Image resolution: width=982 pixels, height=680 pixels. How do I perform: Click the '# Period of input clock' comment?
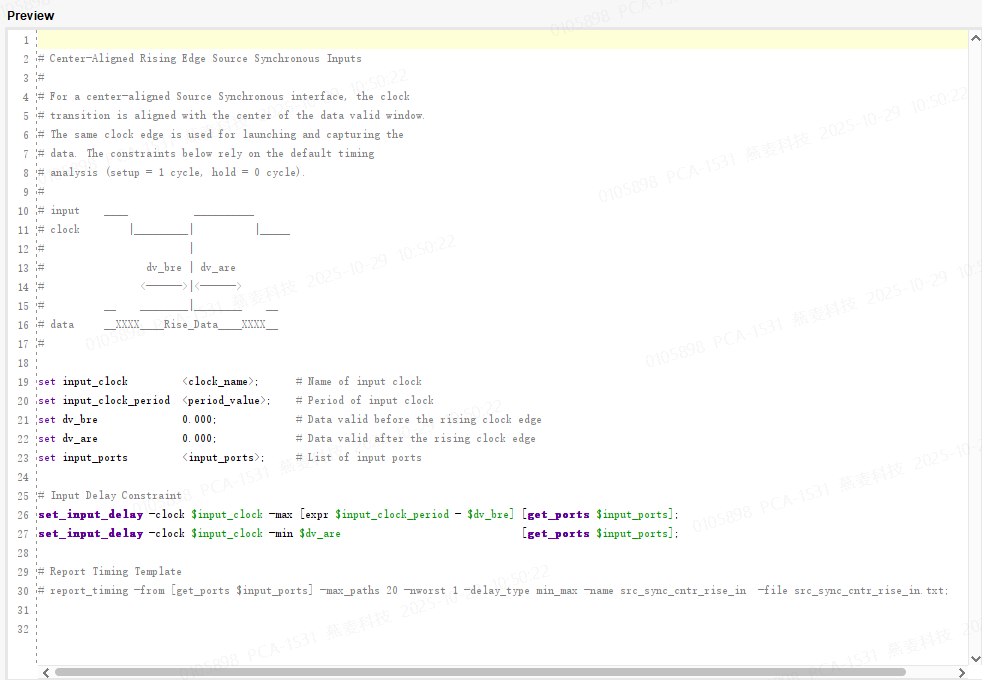click(x=364, y=400)
